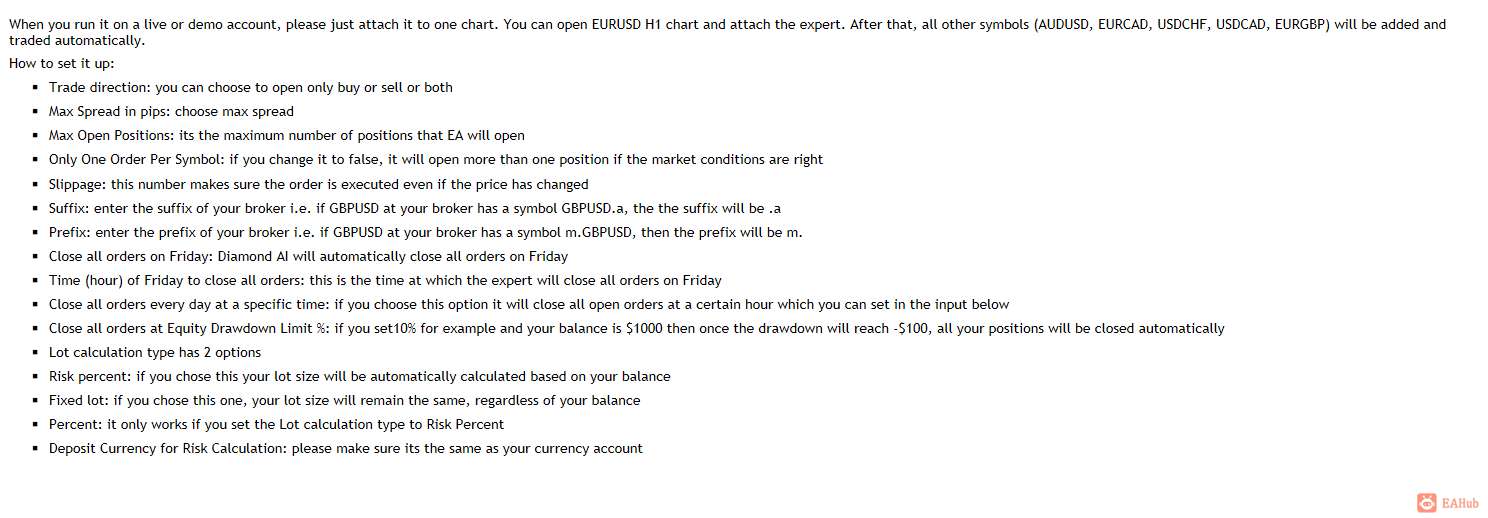Click the Only One Order Per Symbol item
This screenshot has height=518, width=1488.
436,159
